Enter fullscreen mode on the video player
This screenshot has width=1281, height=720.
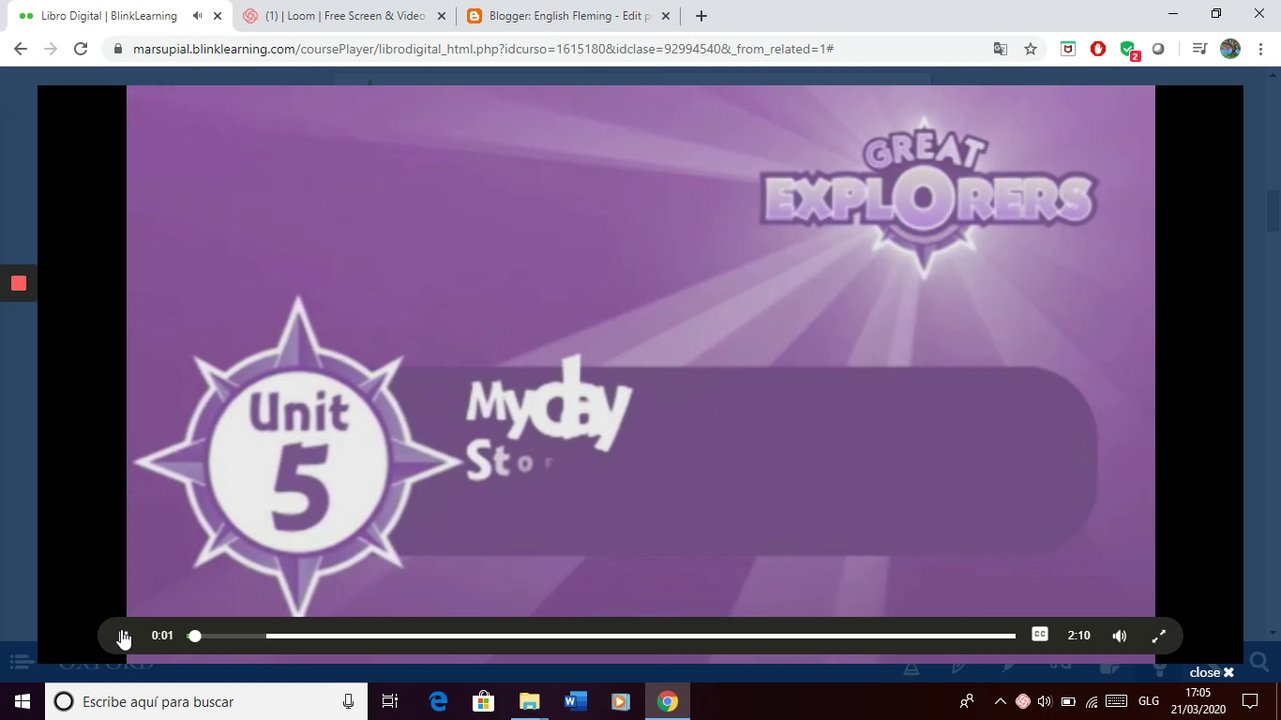click(x=1159, y=636)
